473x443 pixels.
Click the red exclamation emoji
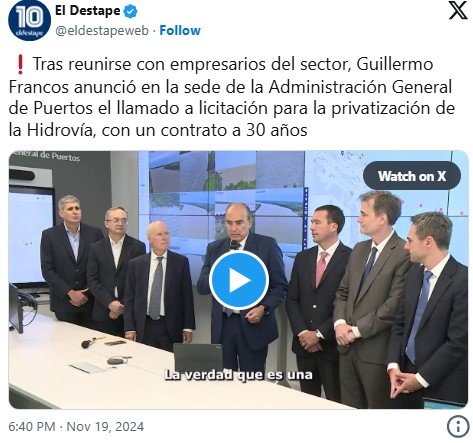20,65
